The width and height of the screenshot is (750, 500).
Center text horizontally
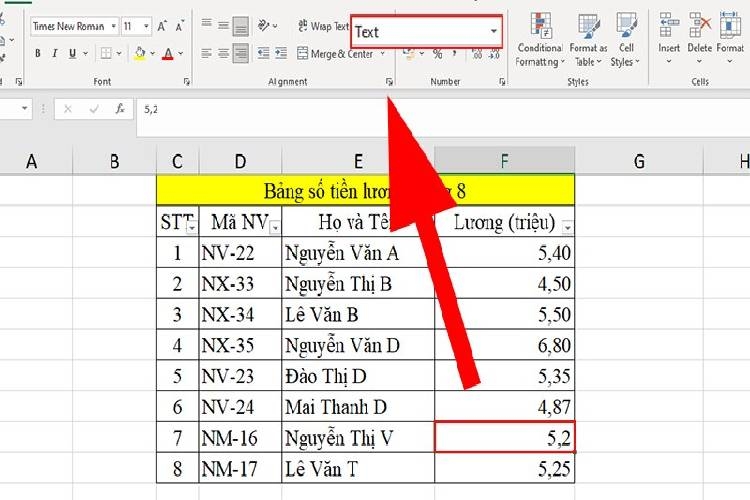223,54
